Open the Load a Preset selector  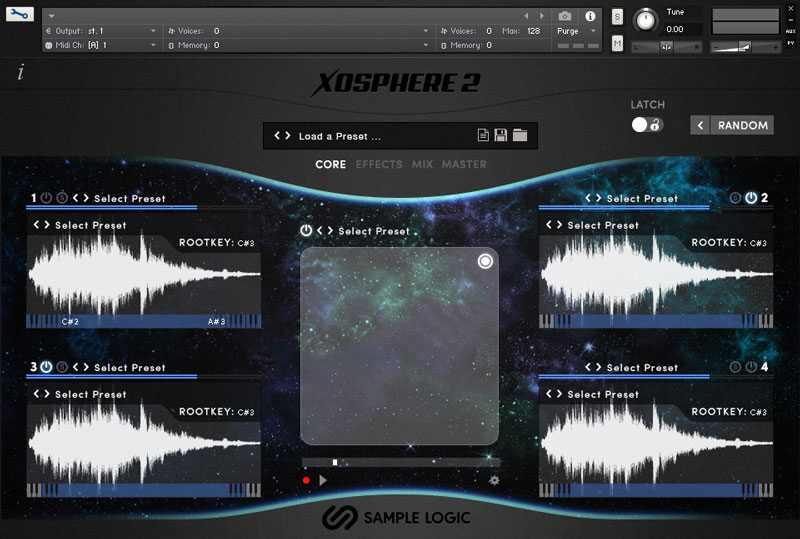[340, 136]
